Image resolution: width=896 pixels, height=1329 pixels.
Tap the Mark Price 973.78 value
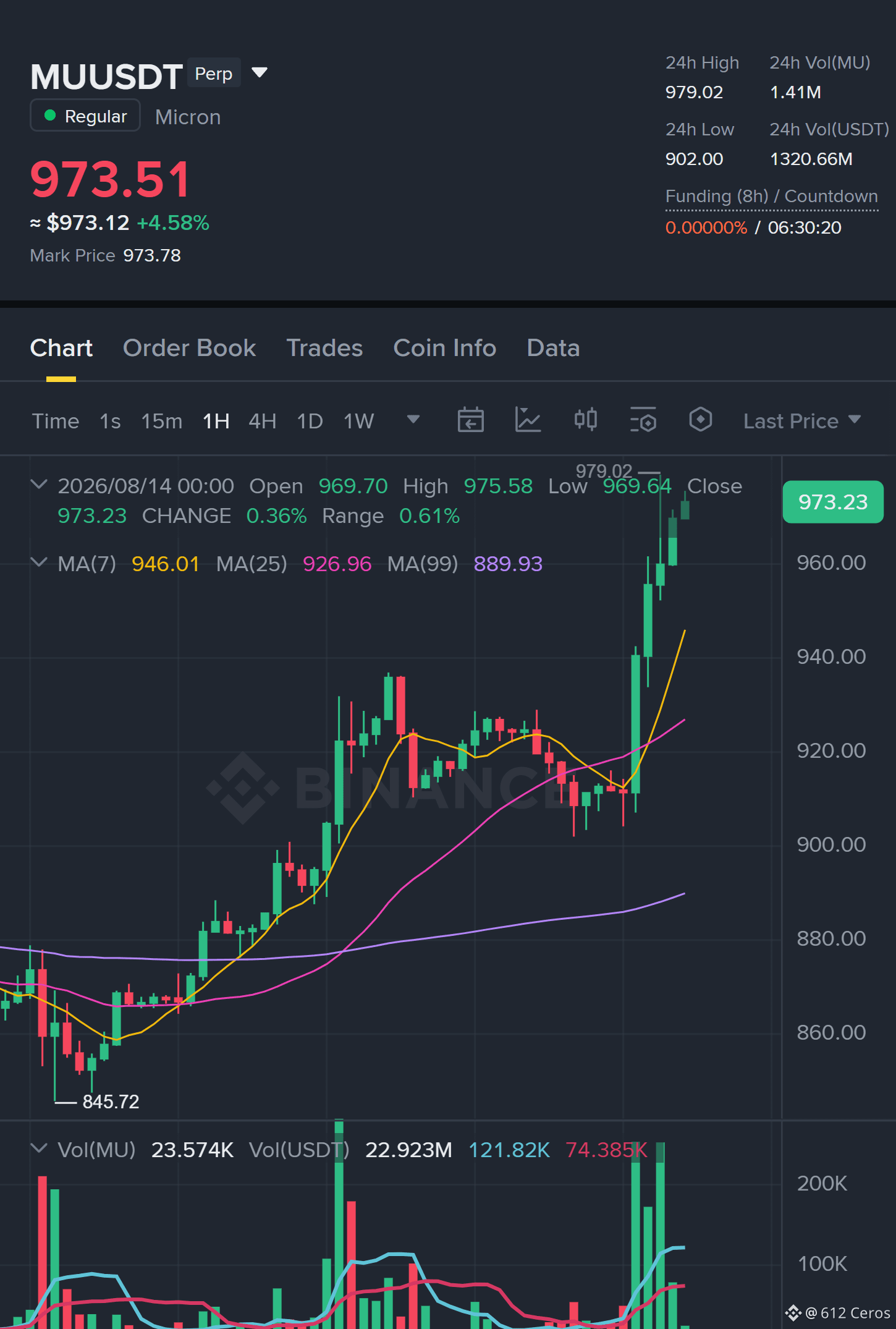[152, 255]
